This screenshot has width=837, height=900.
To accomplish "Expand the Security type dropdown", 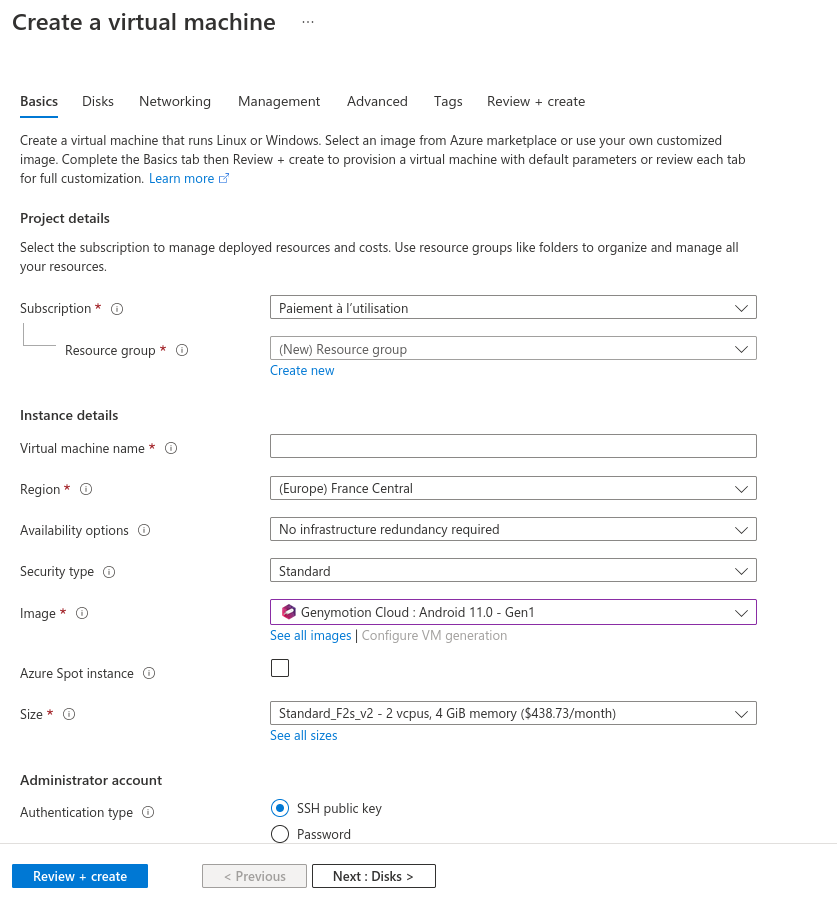I will 741,570.
